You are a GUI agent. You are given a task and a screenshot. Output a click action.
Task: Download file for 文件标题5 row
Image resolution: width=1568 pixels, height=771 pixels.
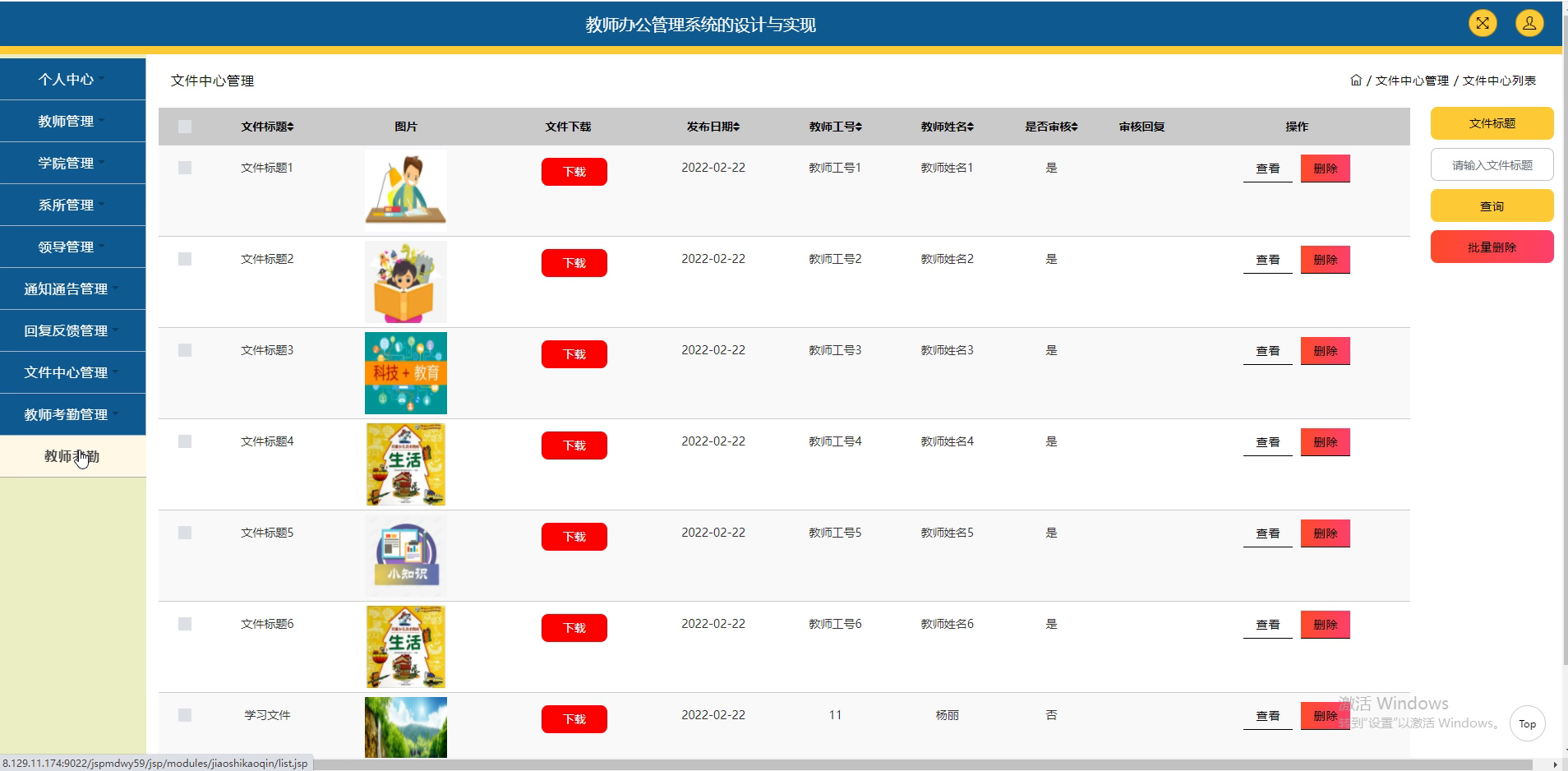click(574, 537)
